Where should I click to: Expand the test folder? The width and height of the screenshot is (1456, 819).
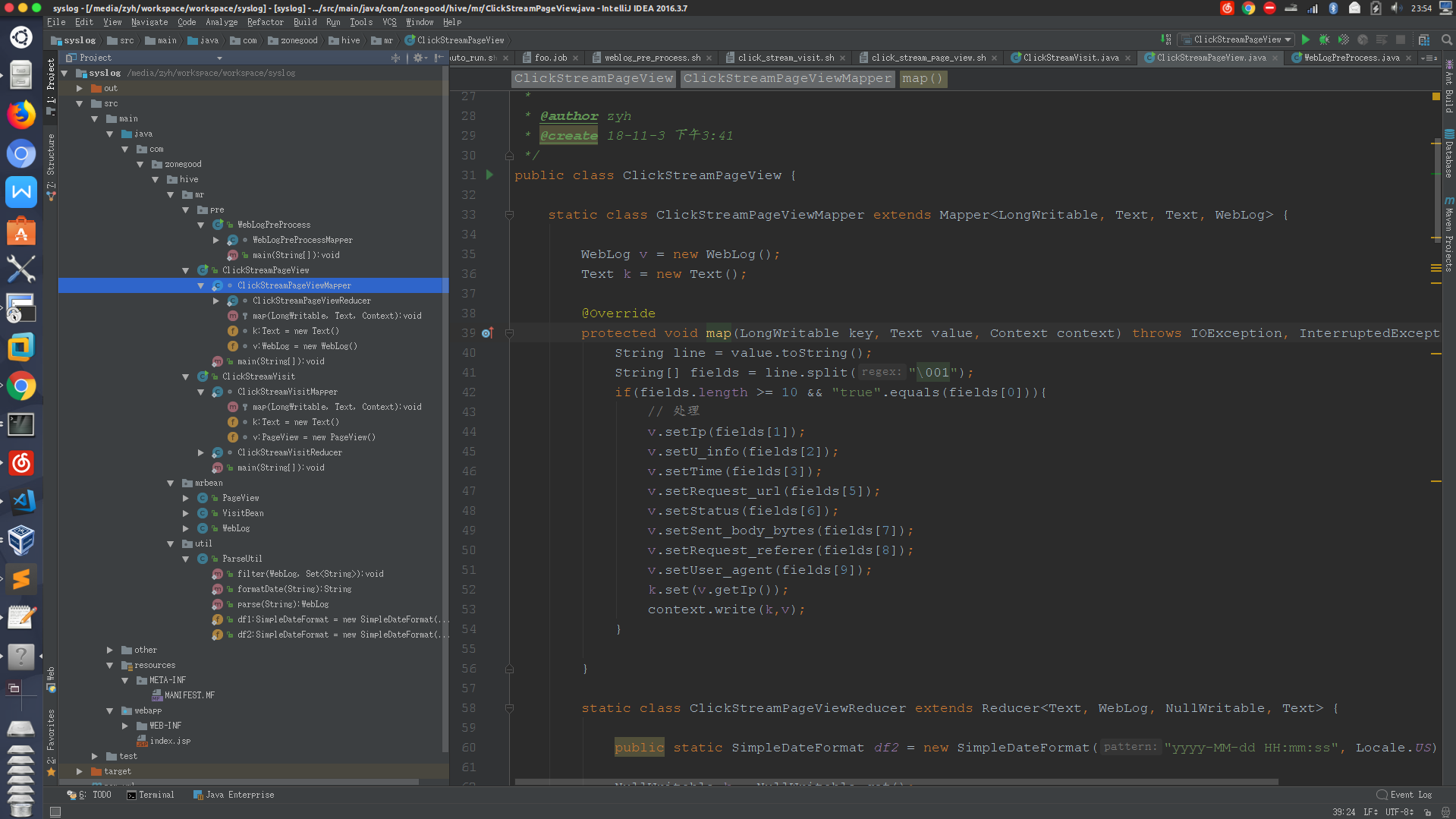pos(95,756)
